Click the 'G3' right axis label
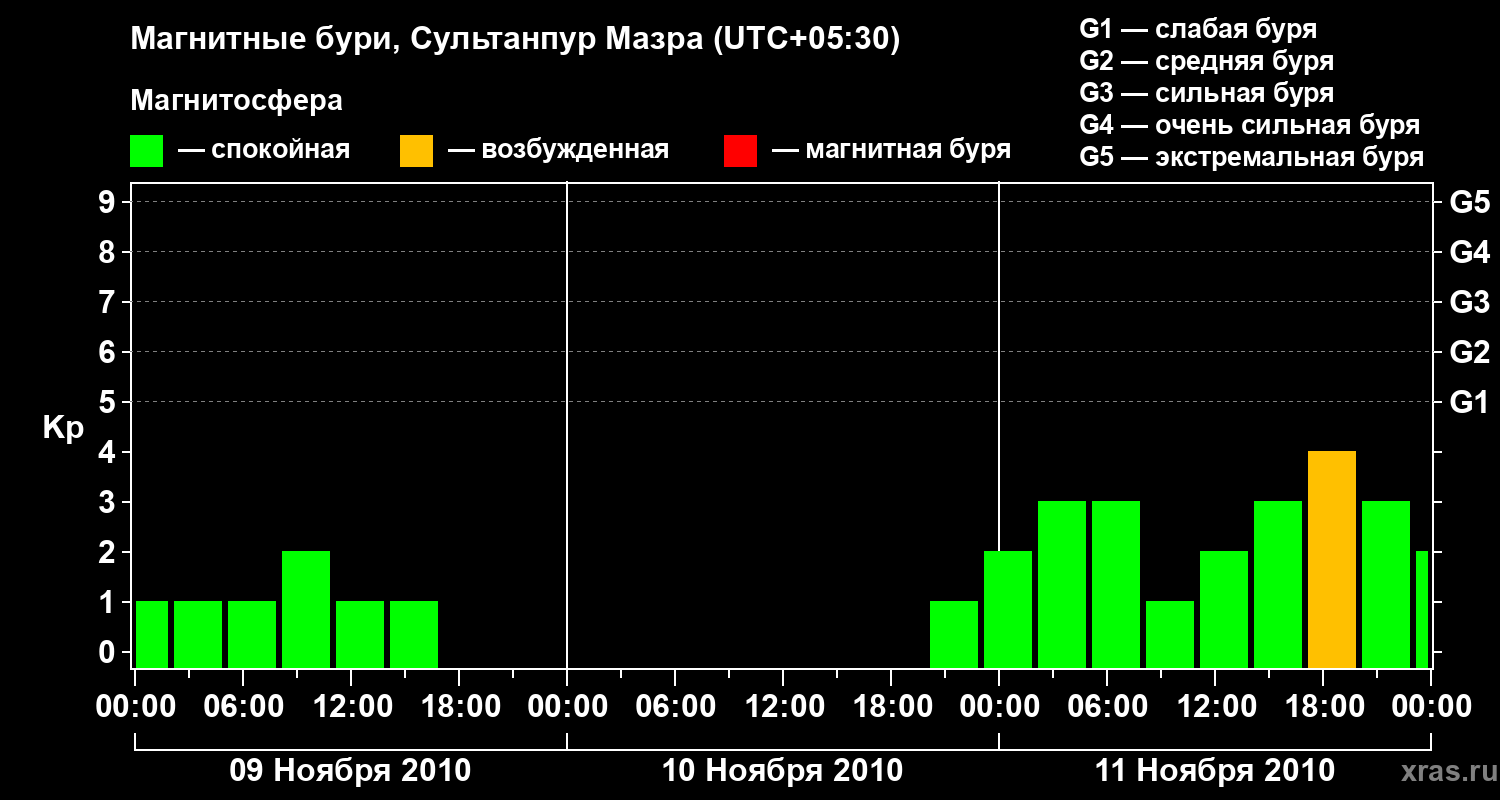The image size is (1500, 800). (1469, 302)
